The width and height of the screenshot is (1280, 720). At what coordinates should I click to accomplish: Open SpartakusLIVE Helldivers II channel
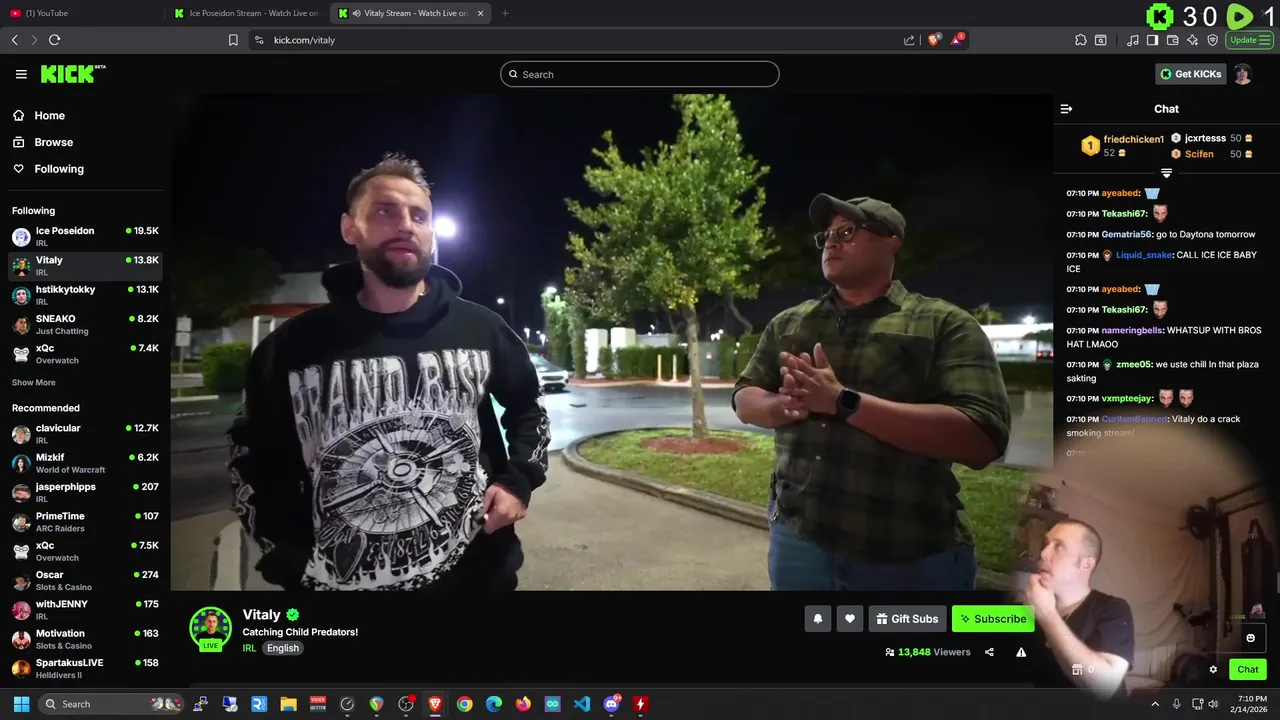coord(85,668)
